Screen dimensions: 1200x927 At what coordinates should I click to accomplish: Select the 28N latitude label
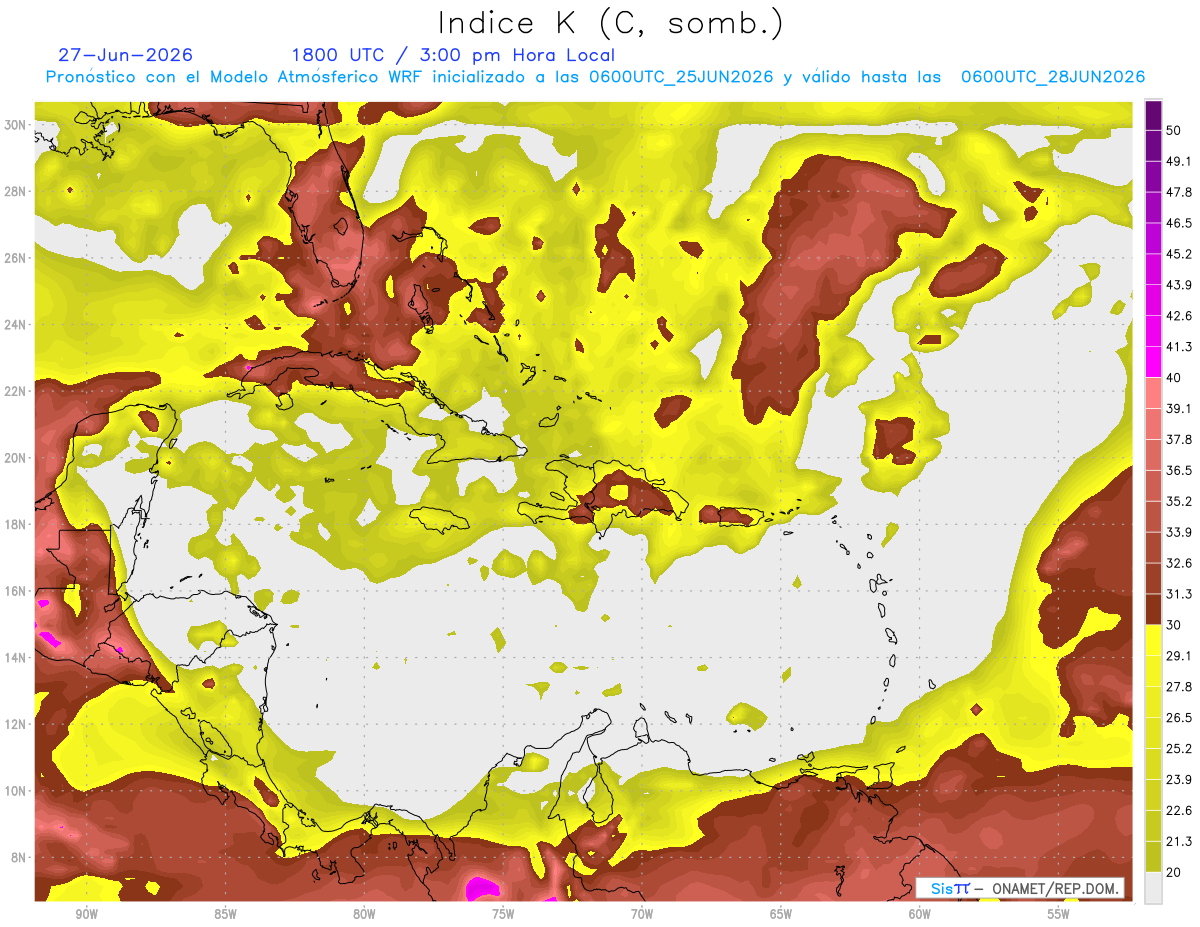(x=17, y=191)
